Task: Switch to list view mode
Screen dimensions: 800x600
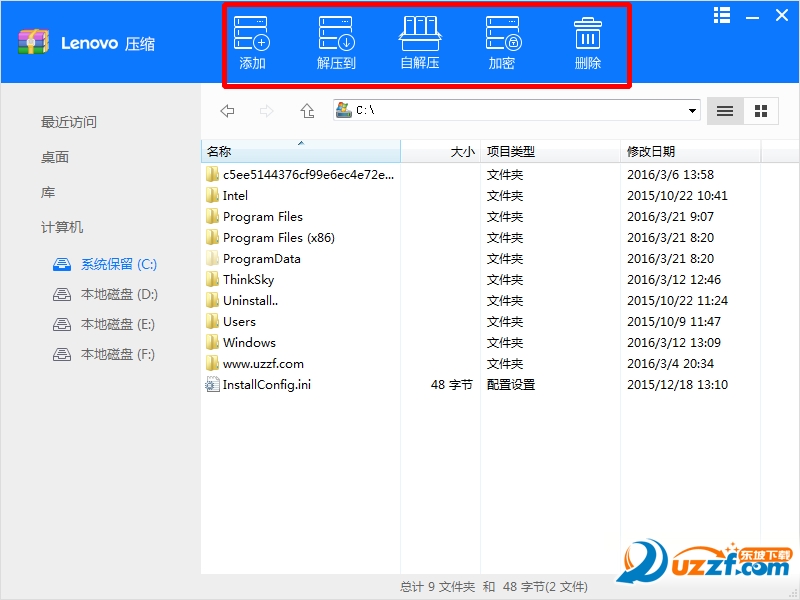Action: click(x=725, y=111)
